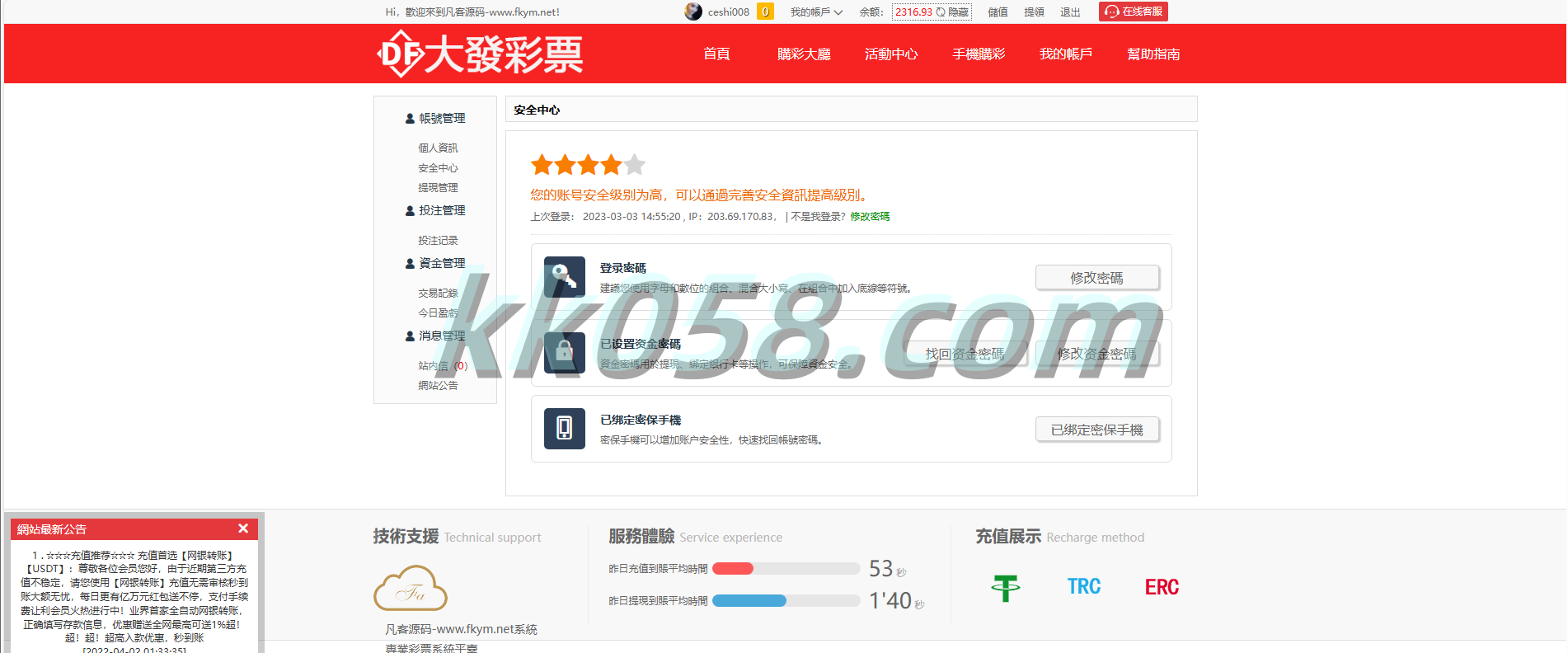Viewport: 1568px width, 653px height.
Task: Click the notification count badge showing 0
Action: 765,12
